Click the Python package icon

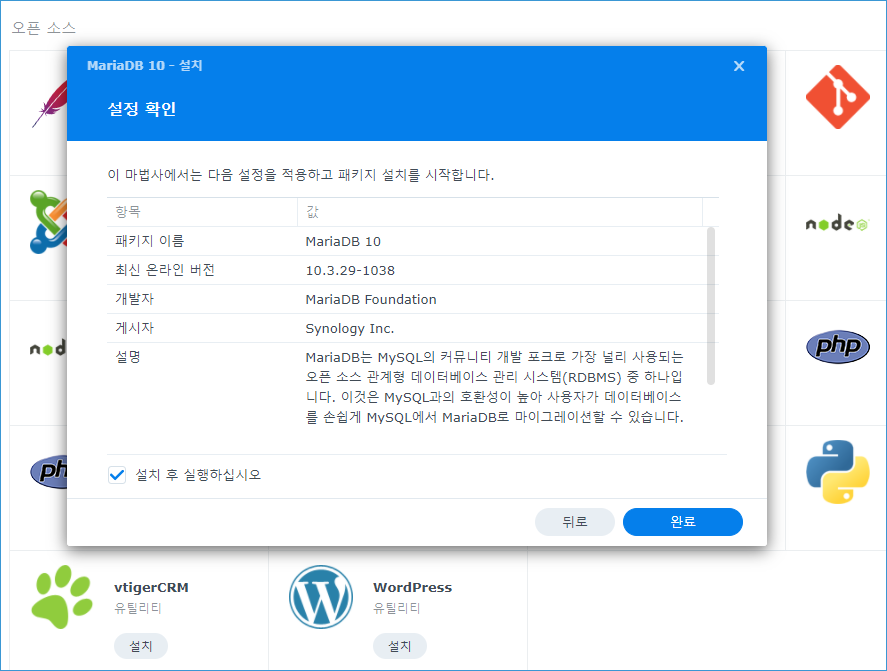coord(838,471)
